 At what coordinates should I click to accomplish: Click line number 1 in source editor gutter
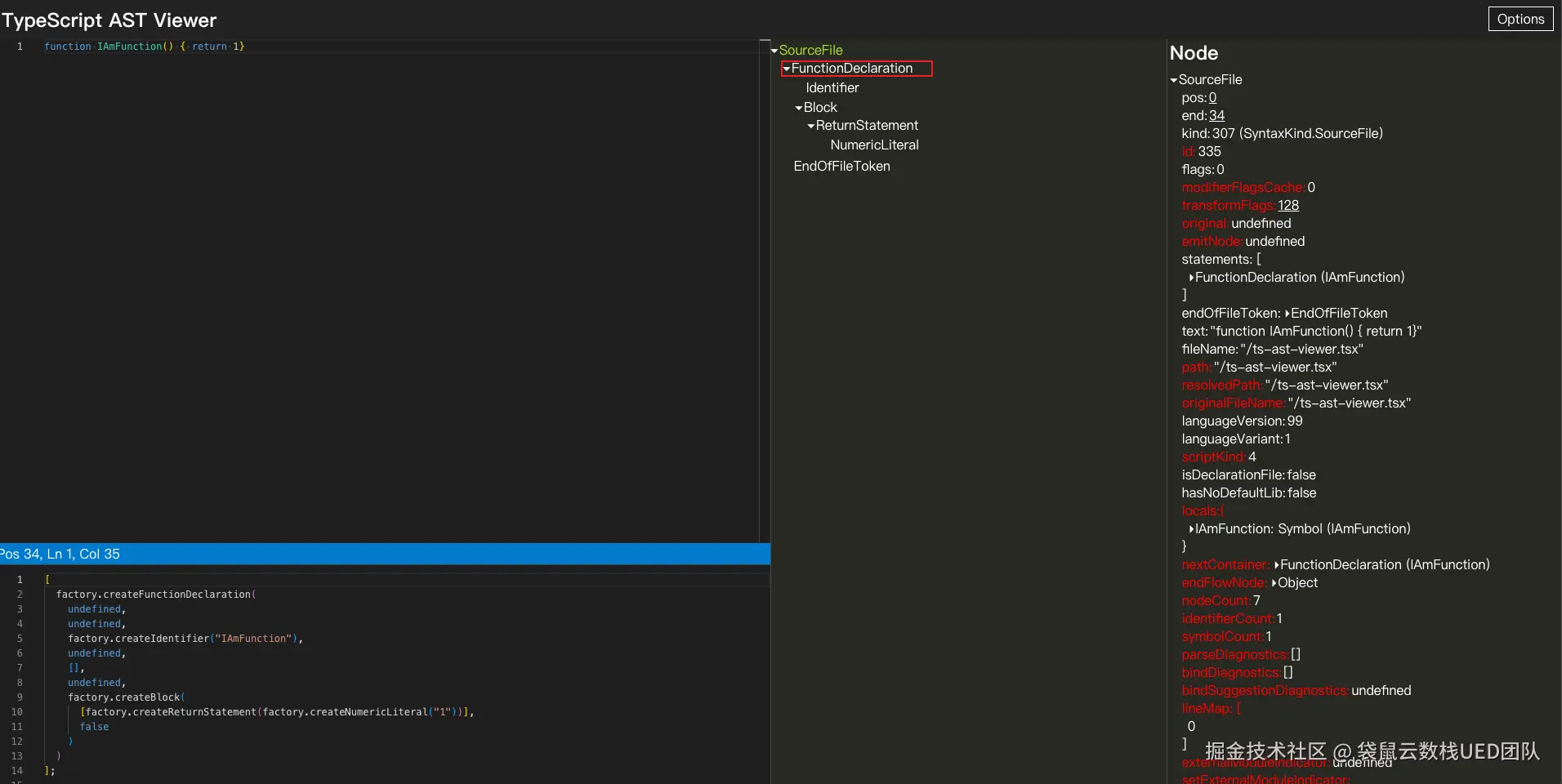click(x=20, y=47)
